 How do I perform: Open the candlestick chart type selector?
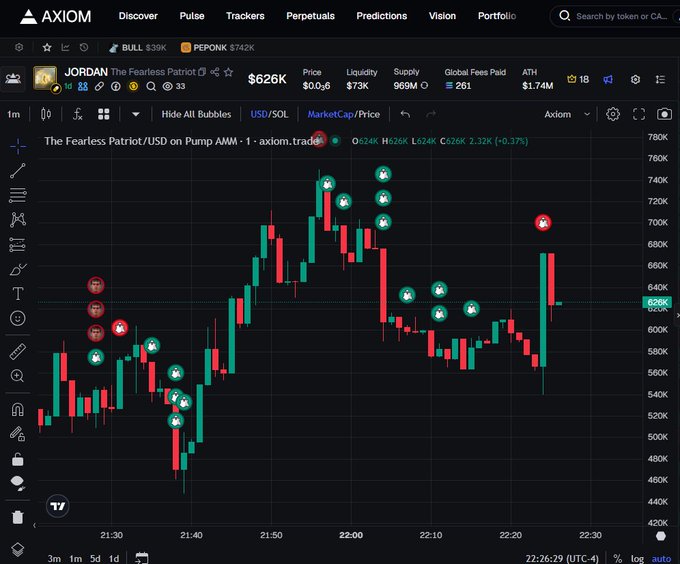coord(46,114)
